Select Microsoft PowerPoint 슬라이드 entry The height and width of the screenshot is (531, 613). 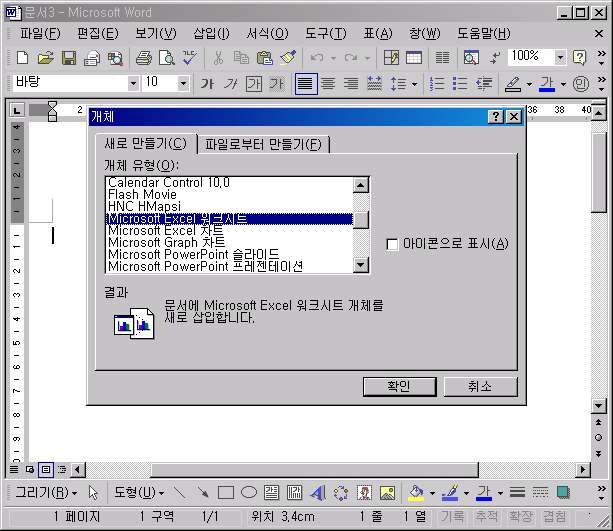[229, 255]
